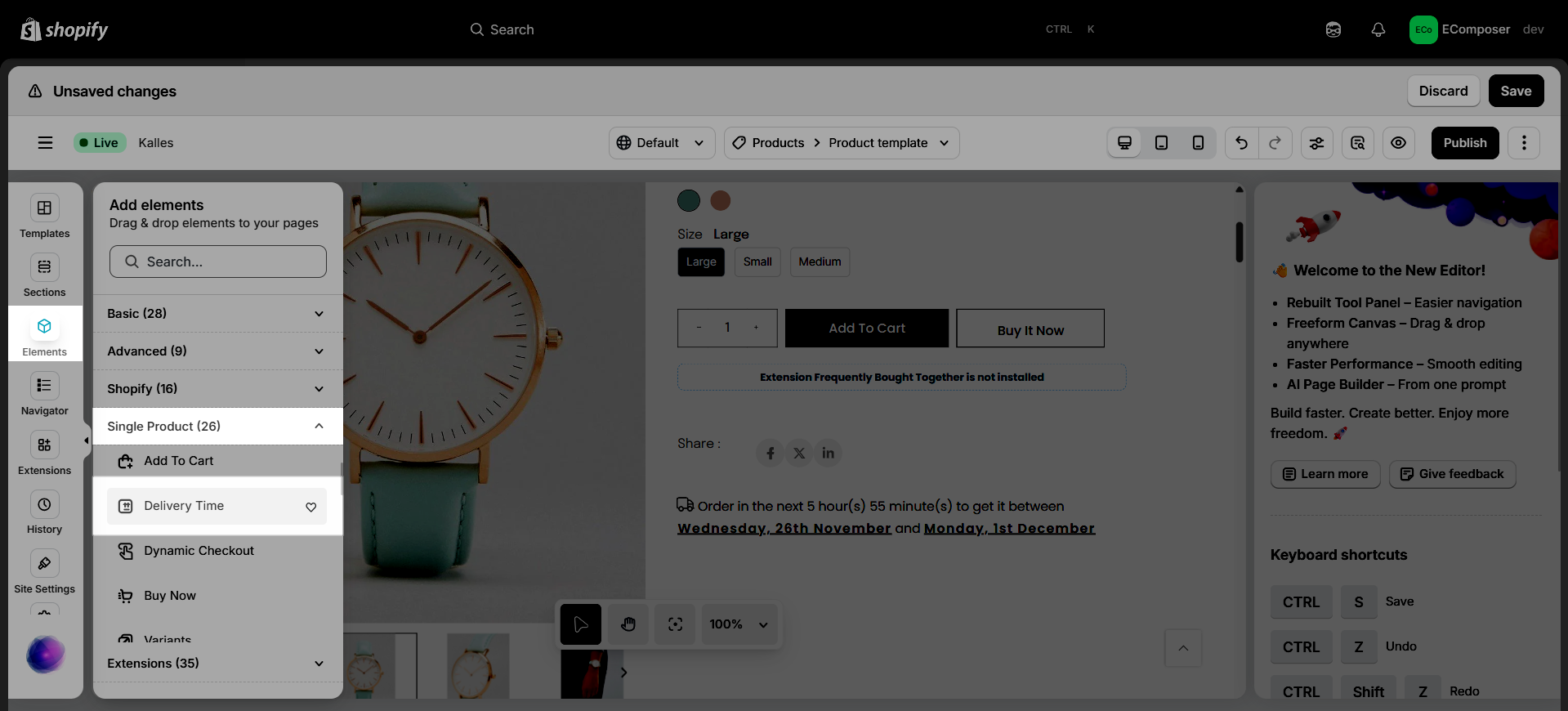Switch to tablet device preview

click(1161, 143)
